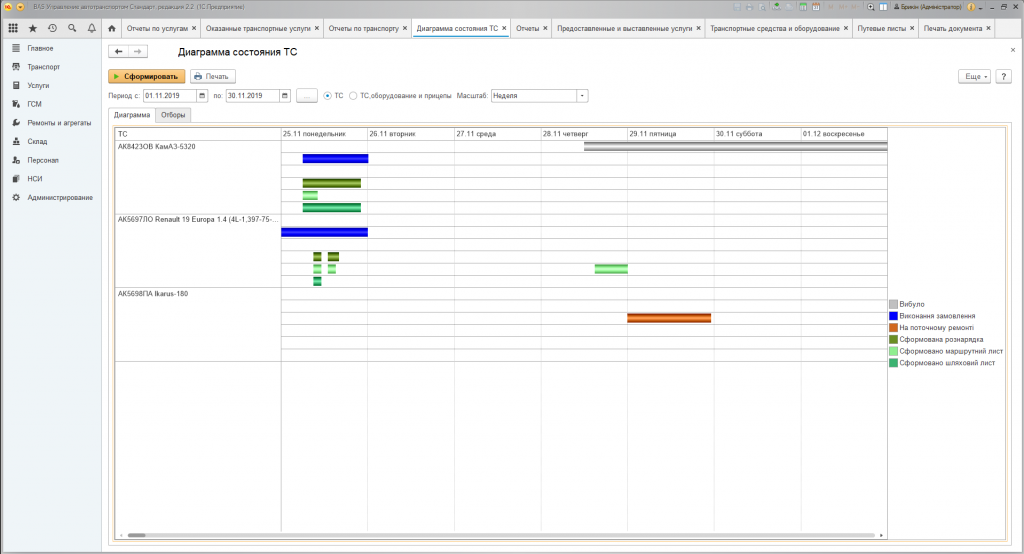
Task: Switch to Транспортные средства и оборудование tab
Action: 775,28
